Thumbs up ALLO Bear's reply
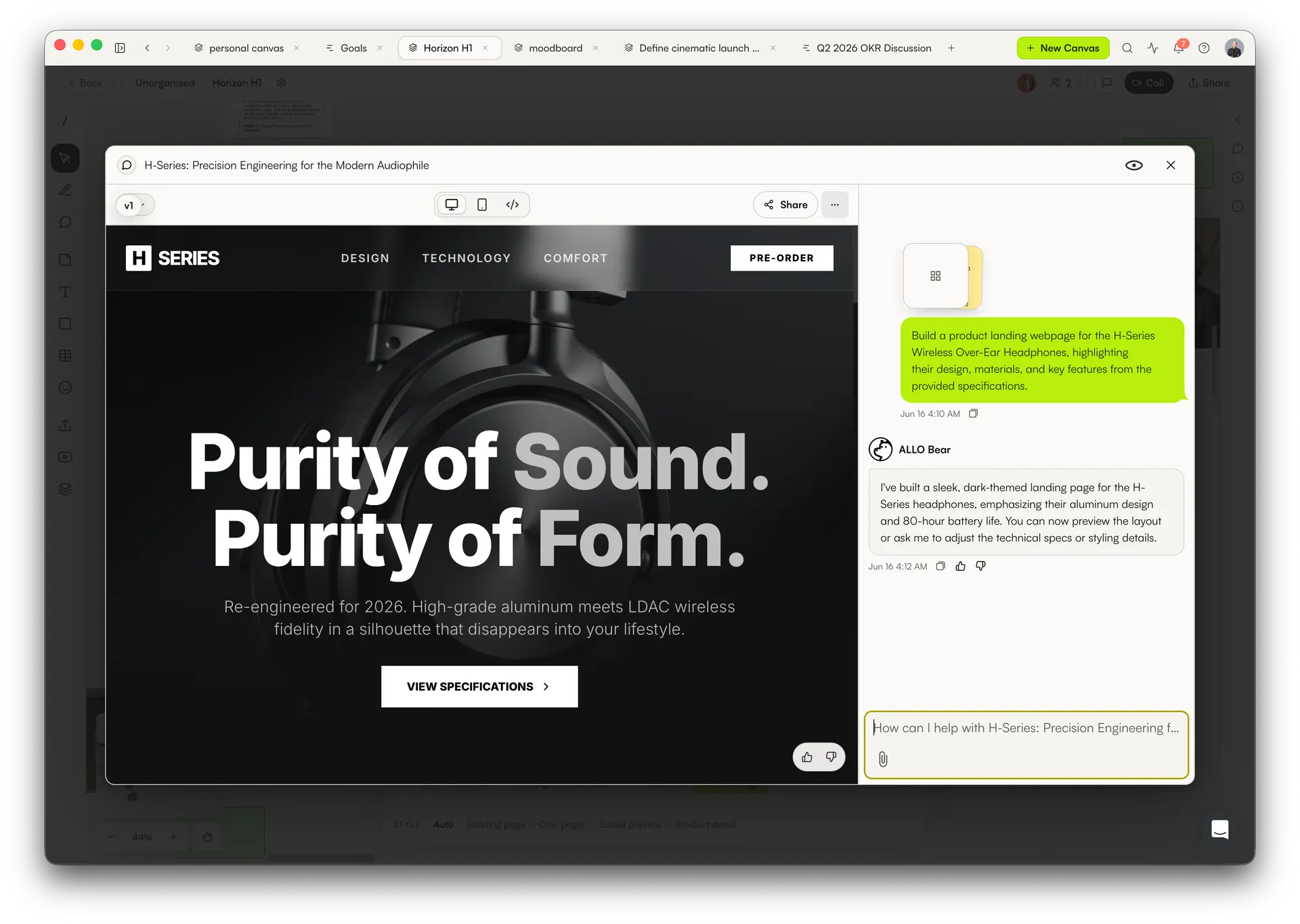1300x924 pixels. (960, 566)
